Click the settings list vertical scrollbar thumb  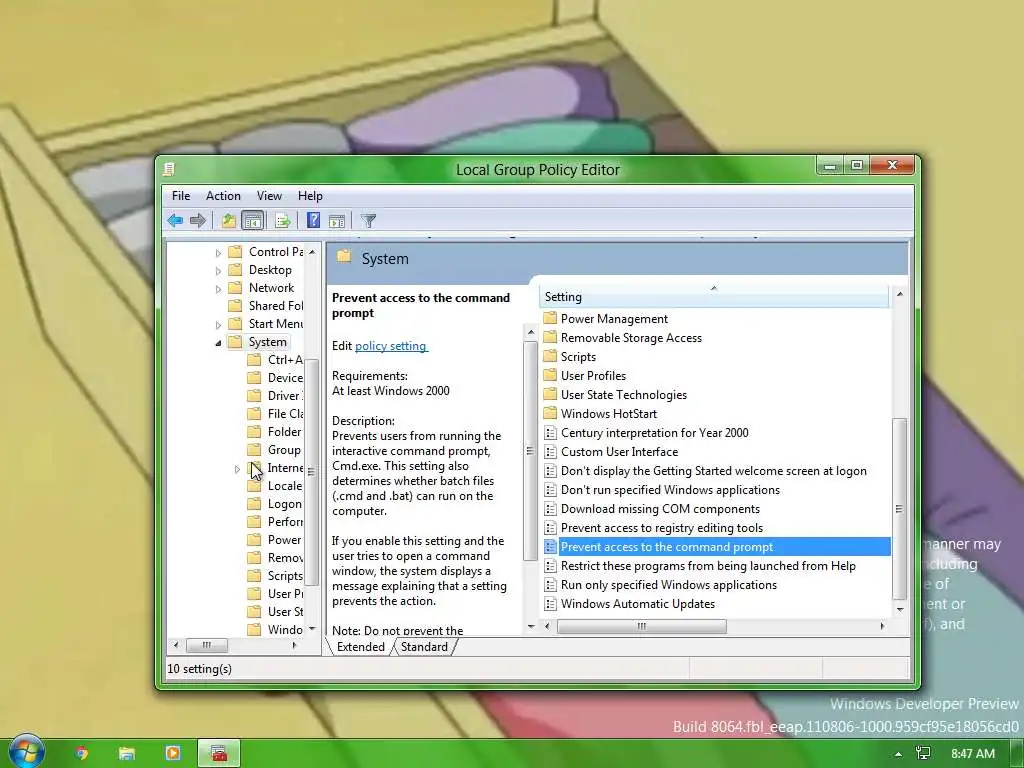(x=899, y=508)
